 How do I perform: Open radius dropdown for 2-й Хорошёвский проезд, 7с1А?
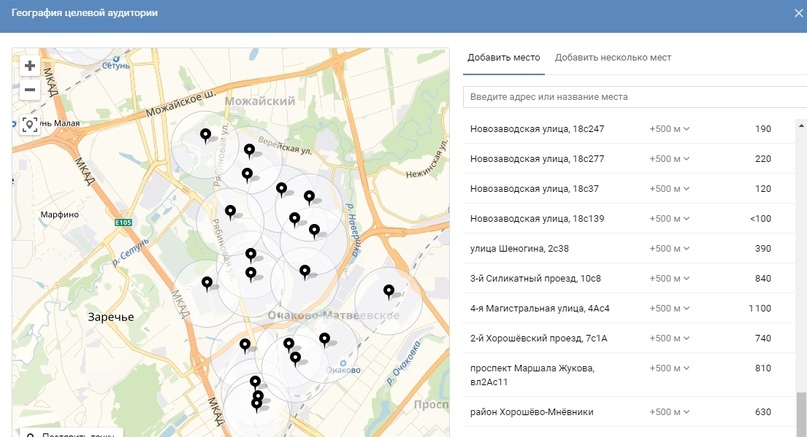pyautogui.click(x=669, y=338)
